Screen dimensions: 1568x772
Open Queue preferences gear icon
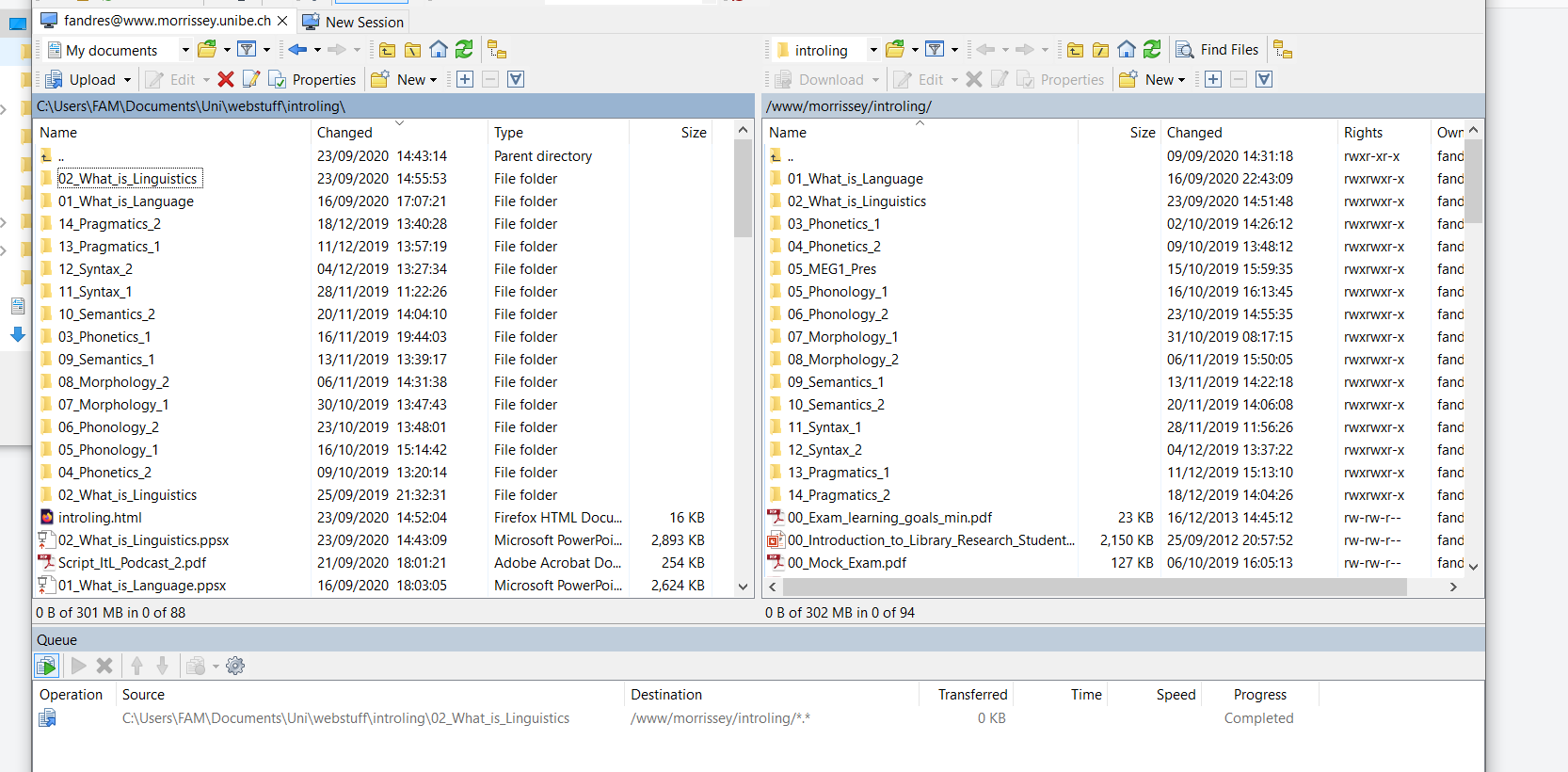[235, 667]
